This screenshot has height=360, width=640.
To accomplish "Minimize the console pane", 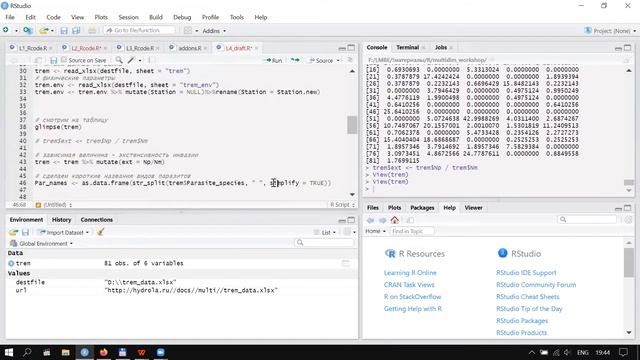I will (x=618, y=48).
